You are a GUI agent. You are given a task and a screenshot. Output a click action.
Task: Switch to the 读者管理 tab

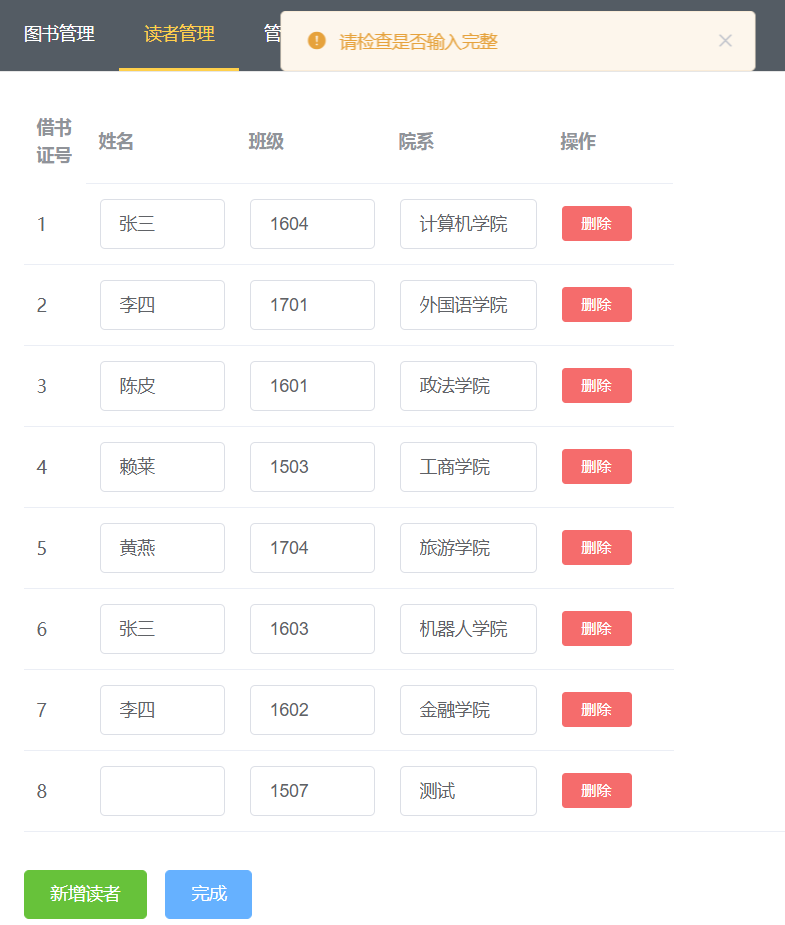point(179,34)
